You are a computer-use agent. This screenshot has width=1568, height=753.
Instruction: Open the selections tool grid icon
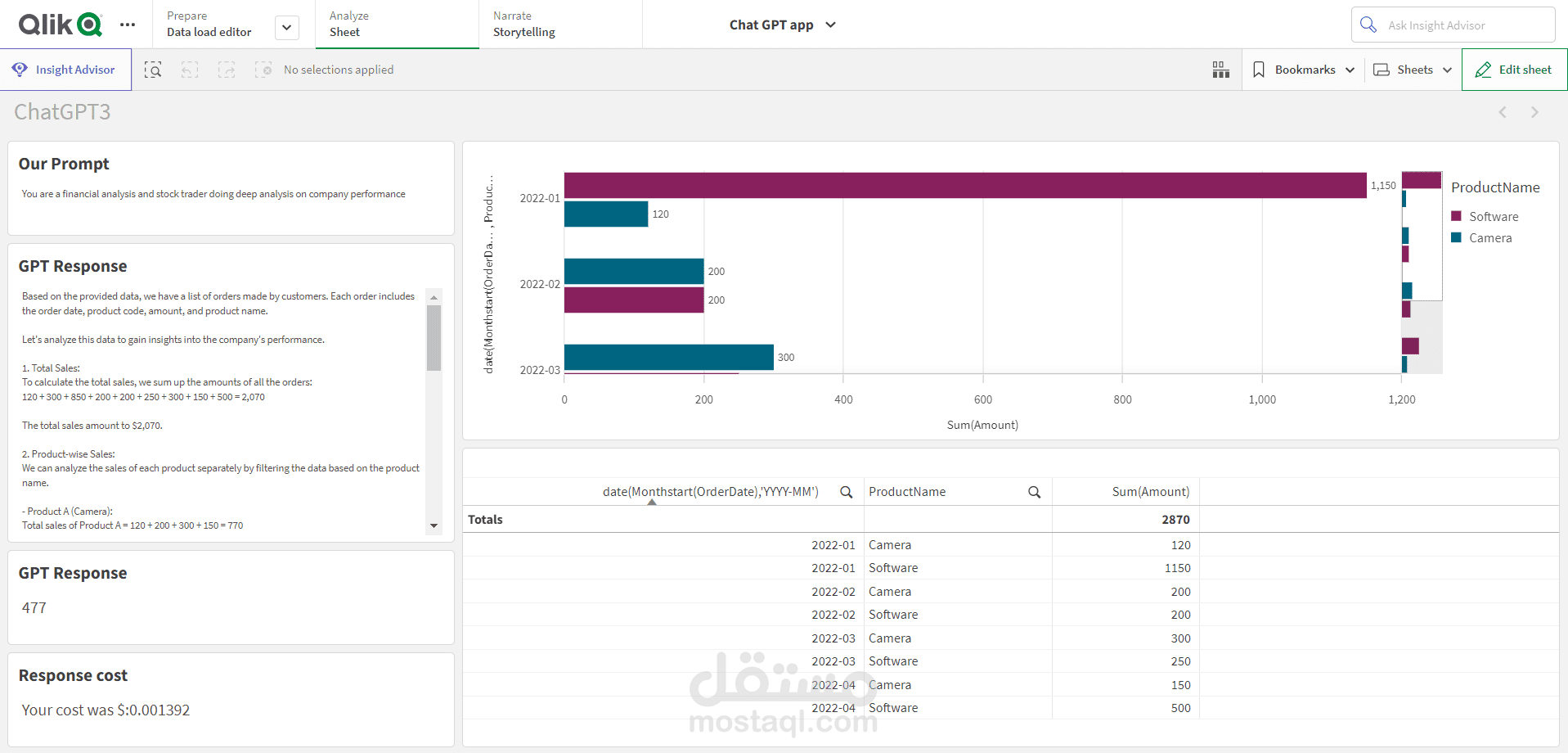1221,70
